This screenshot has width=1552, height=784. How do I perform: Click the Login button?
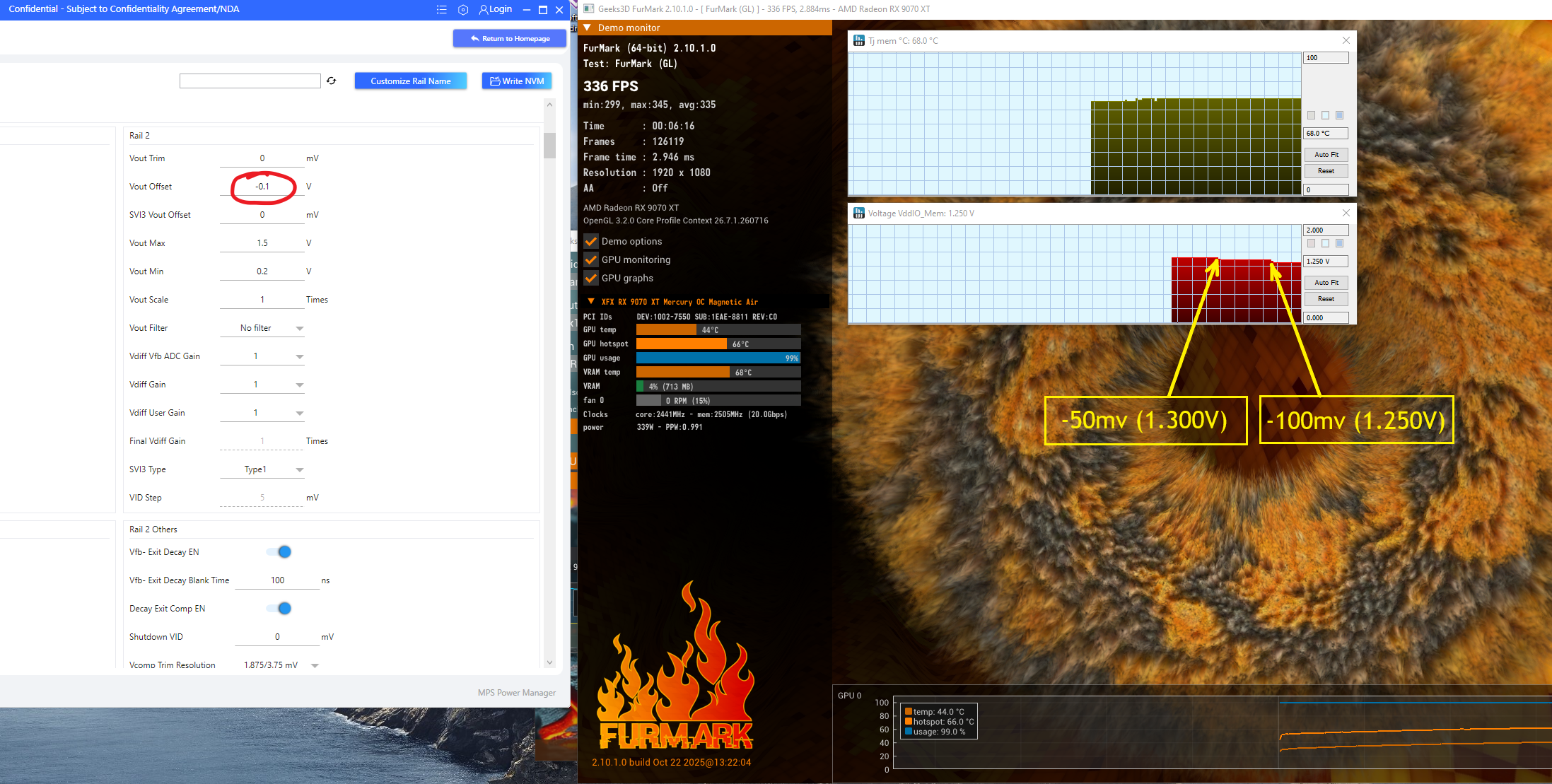(x=495, y=9)
